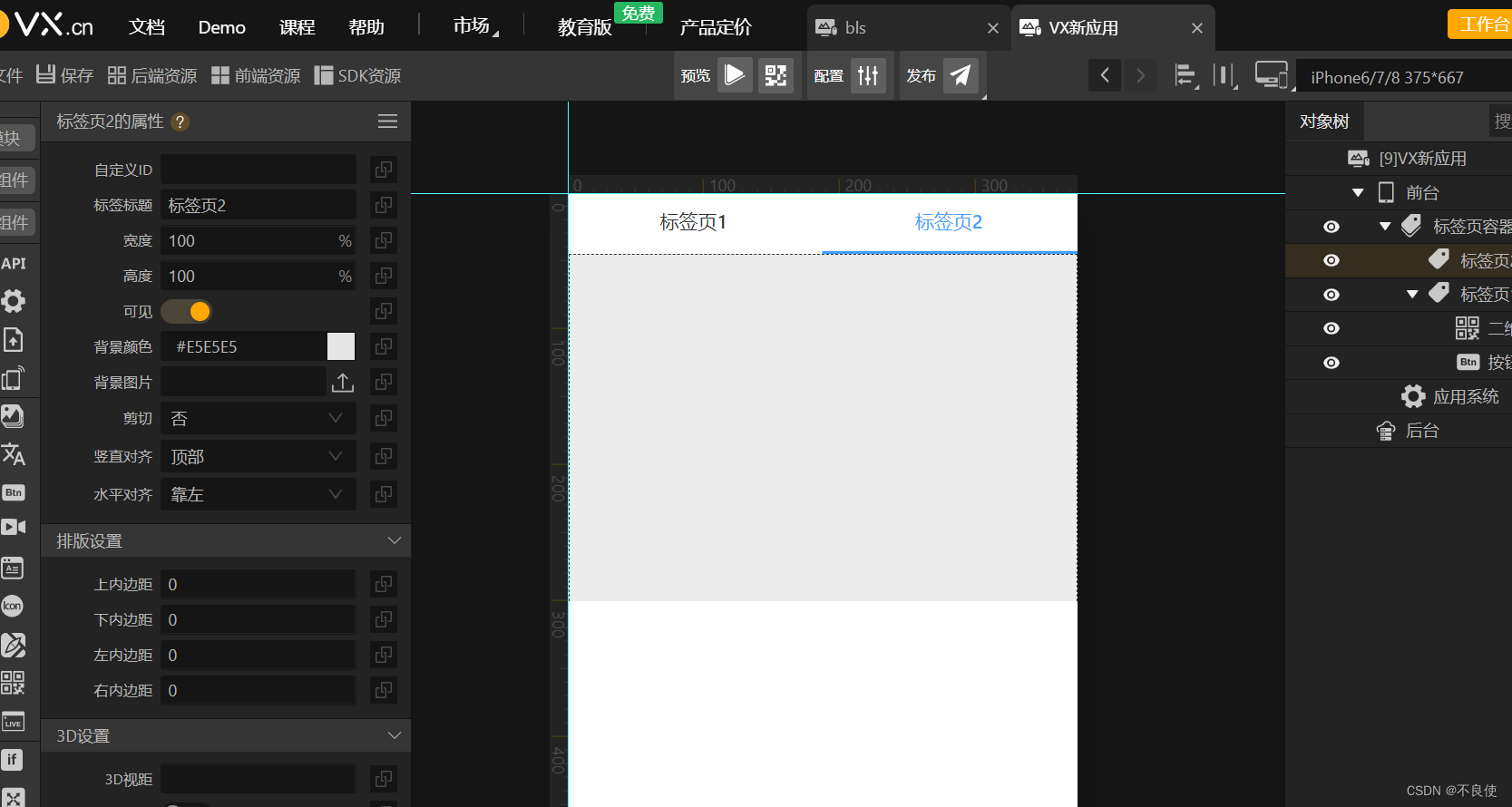Open the 市场 menu

click(x=472, y=26)
